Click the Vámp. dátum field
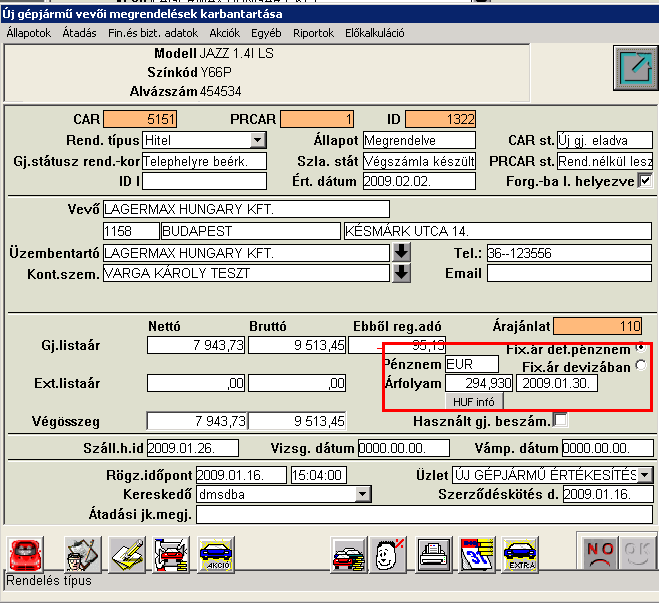The height and width of the screenshot is (603, 659). (608, 448)
